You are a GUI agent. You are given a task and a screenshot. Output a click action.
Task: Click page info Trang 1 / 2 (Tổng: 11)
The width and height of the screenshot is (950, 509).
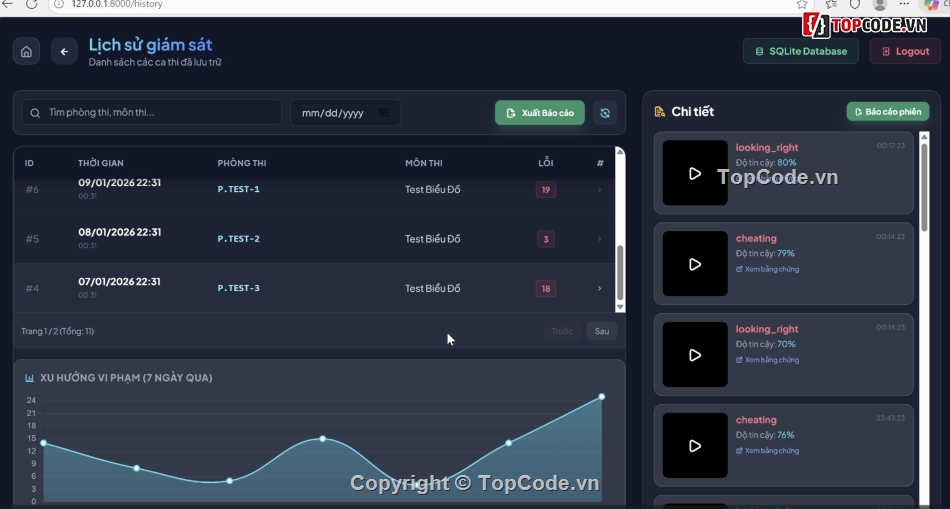(x=58, y=331)
